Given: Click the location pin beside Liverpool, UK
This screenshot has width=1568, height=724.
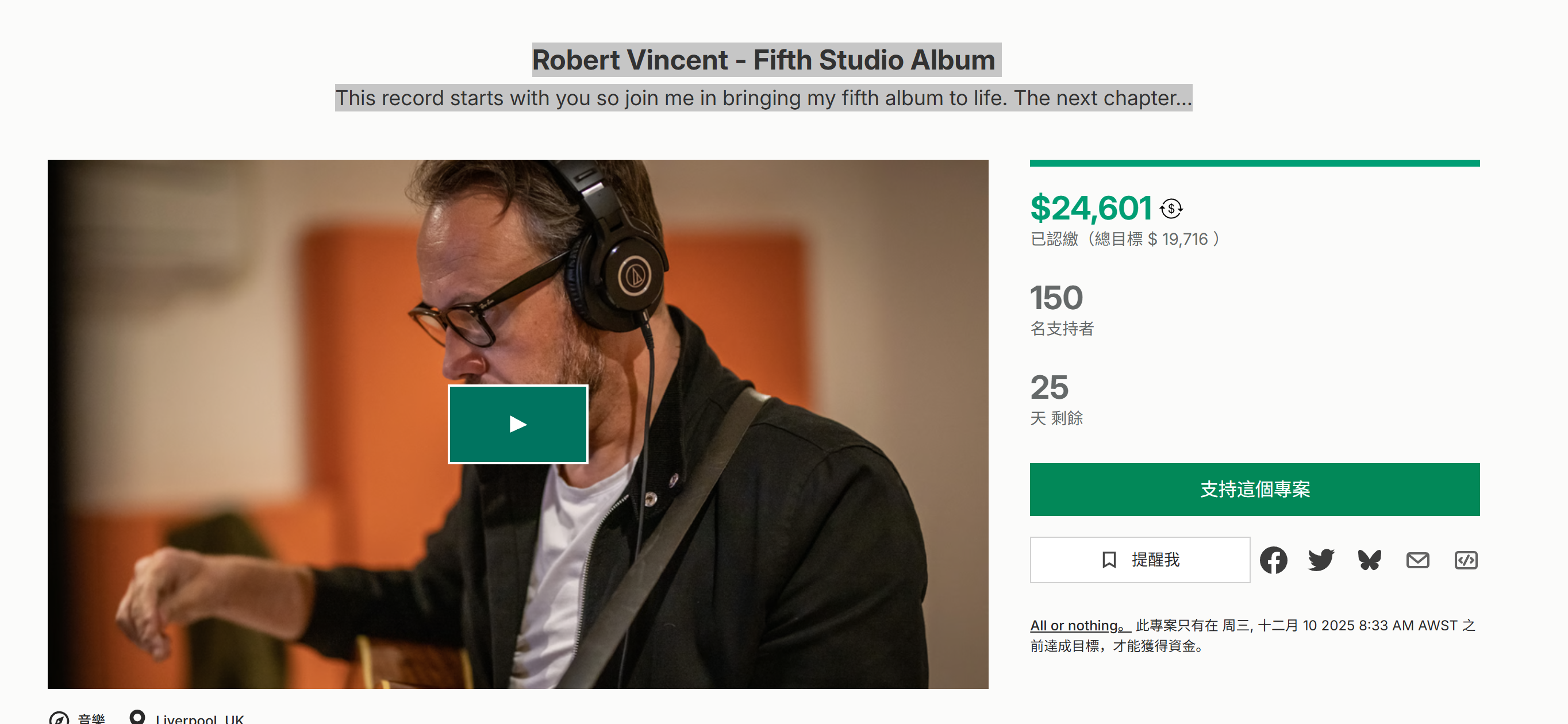Looking at the screenshot, I should click(137, 718).
